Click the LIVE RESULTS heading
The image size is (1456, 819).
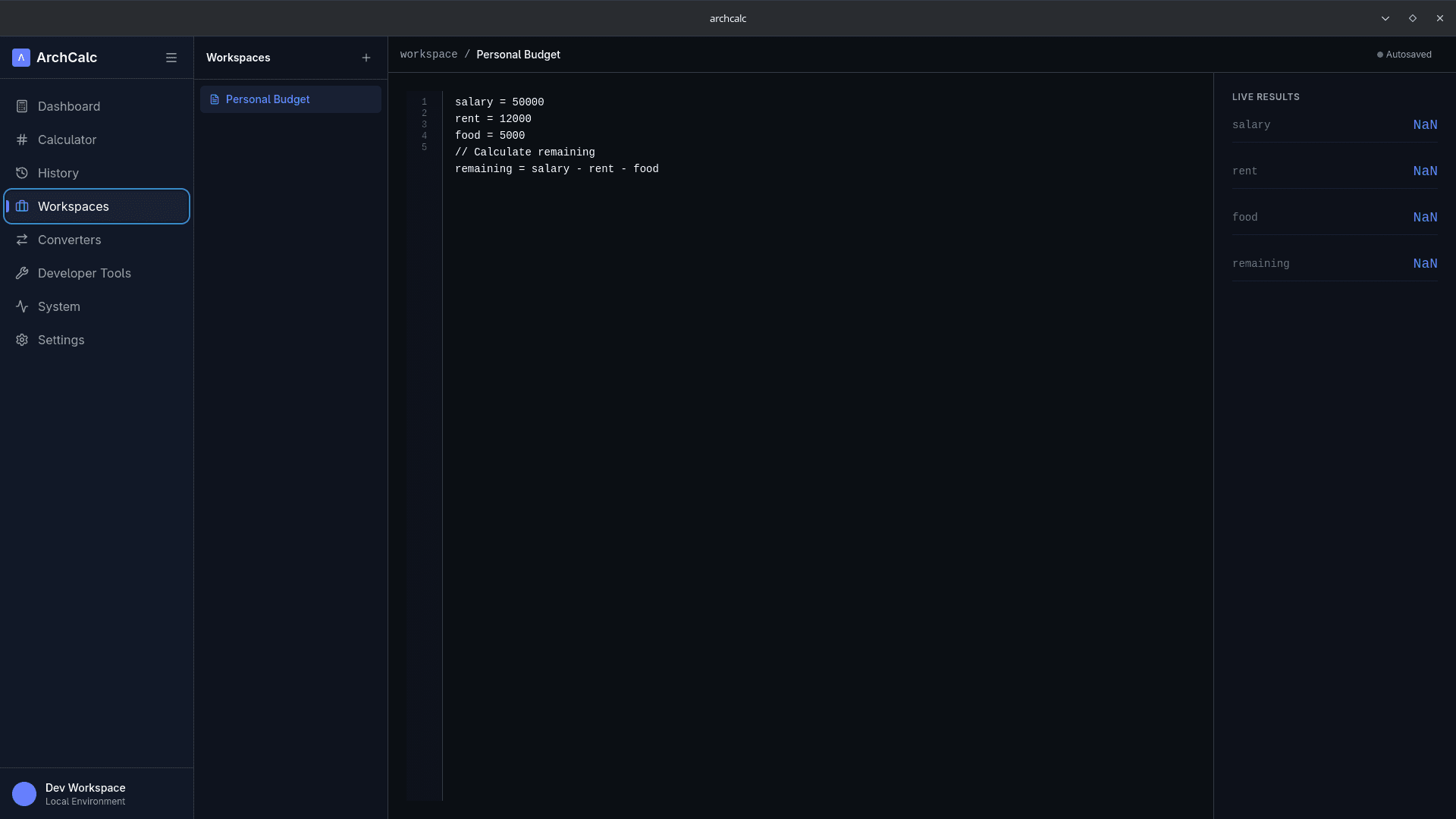(x=1266, y=97)
